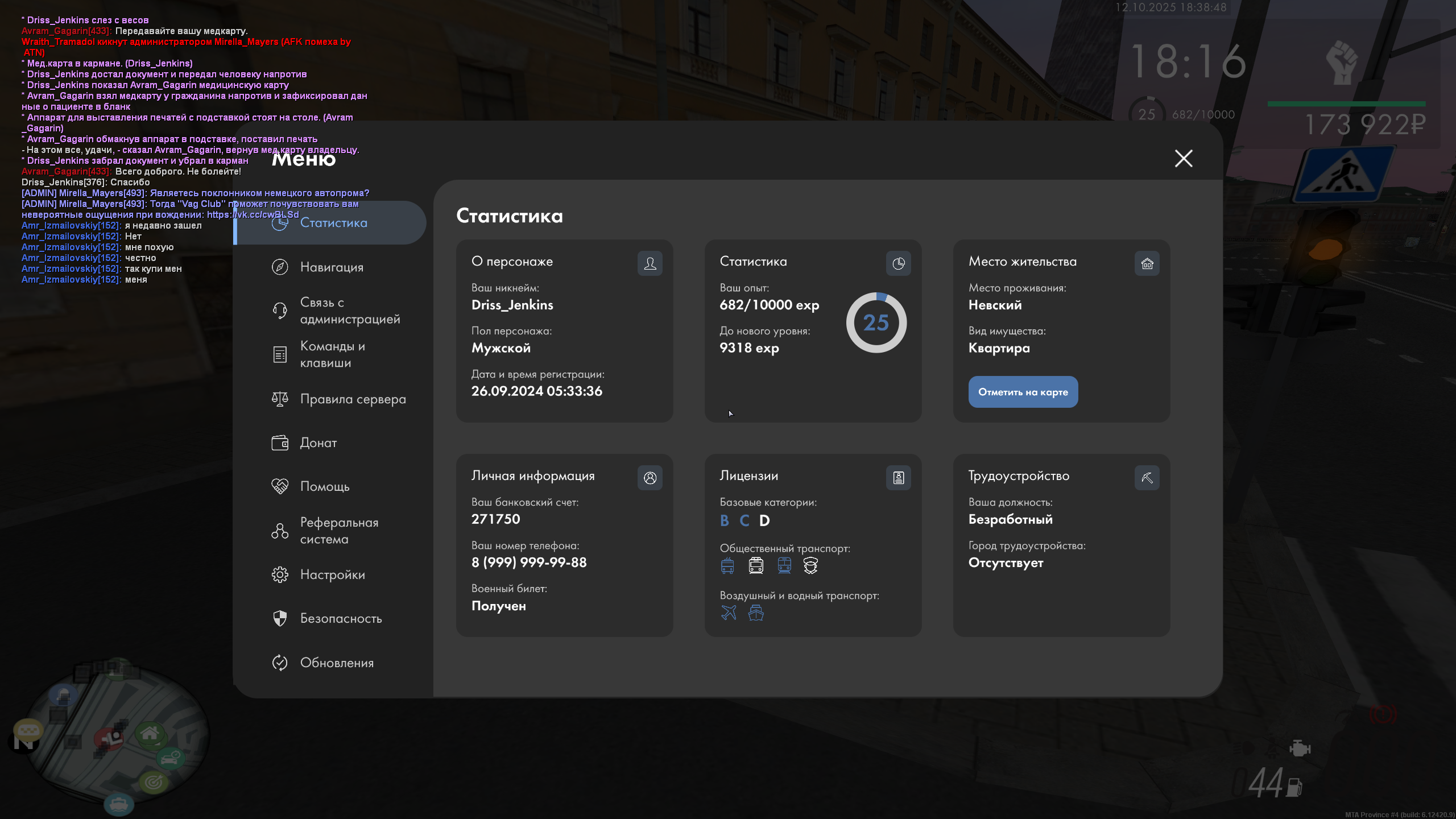This screenshot has height=819, width=1456.
Task: Click the ship license icon
Action: point(756,613)
